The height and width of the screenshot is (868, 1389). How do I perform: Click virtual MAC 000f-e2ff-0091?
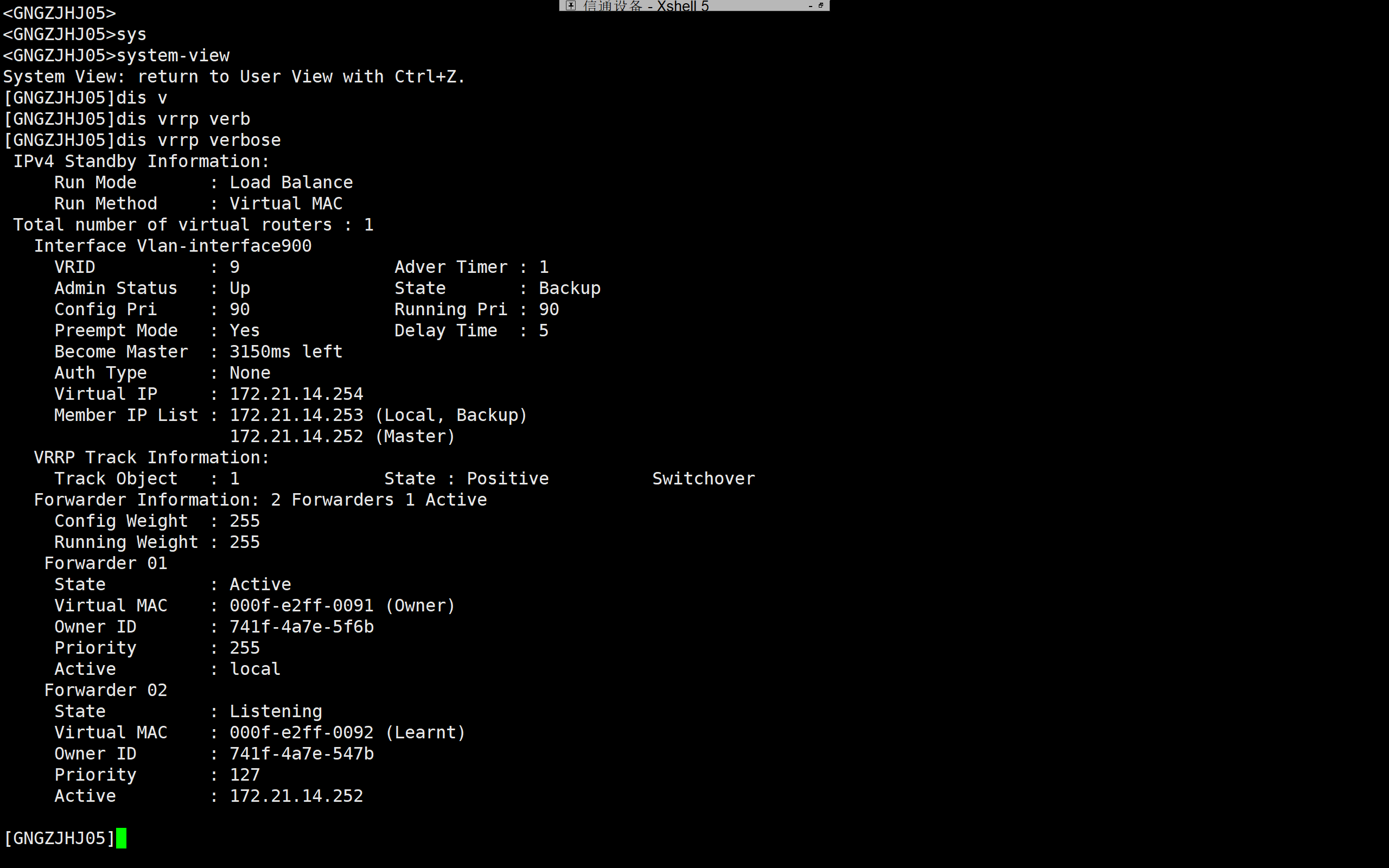301,605
